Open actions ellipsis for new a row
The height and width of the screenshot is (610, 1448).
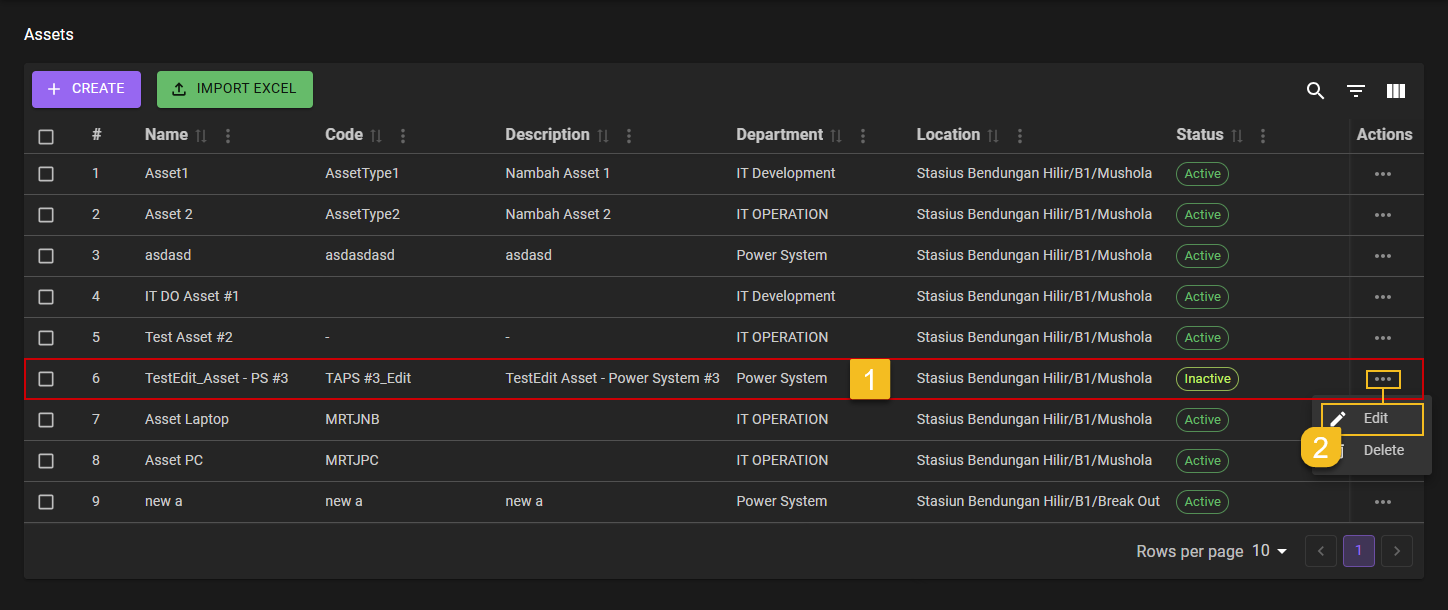[1383, 502]
